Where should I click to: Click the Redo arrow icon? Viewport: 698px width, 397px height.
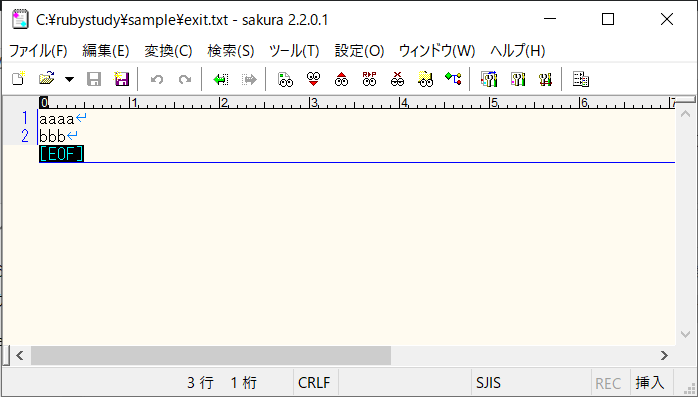click(x=185, y=79)
